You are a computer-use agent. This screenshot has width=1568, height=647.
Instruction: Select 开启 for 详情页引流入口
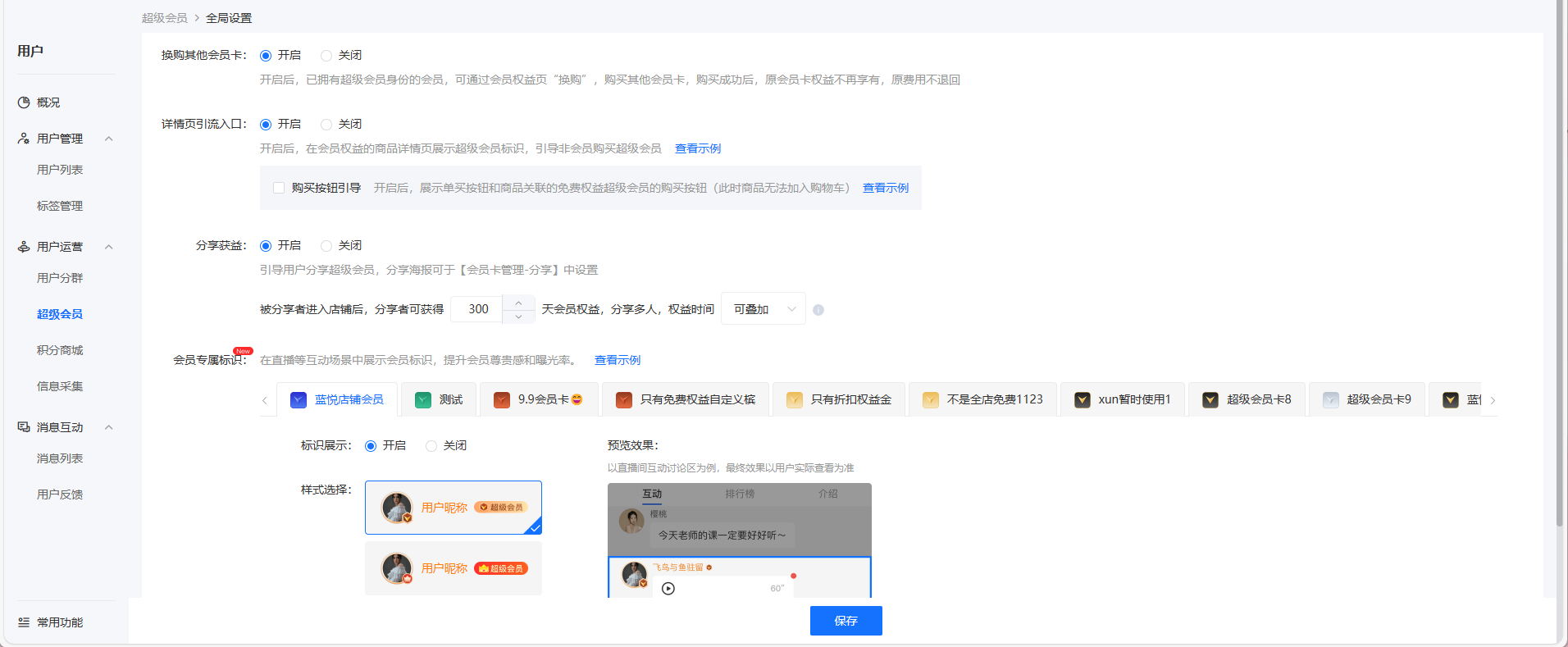266,125
